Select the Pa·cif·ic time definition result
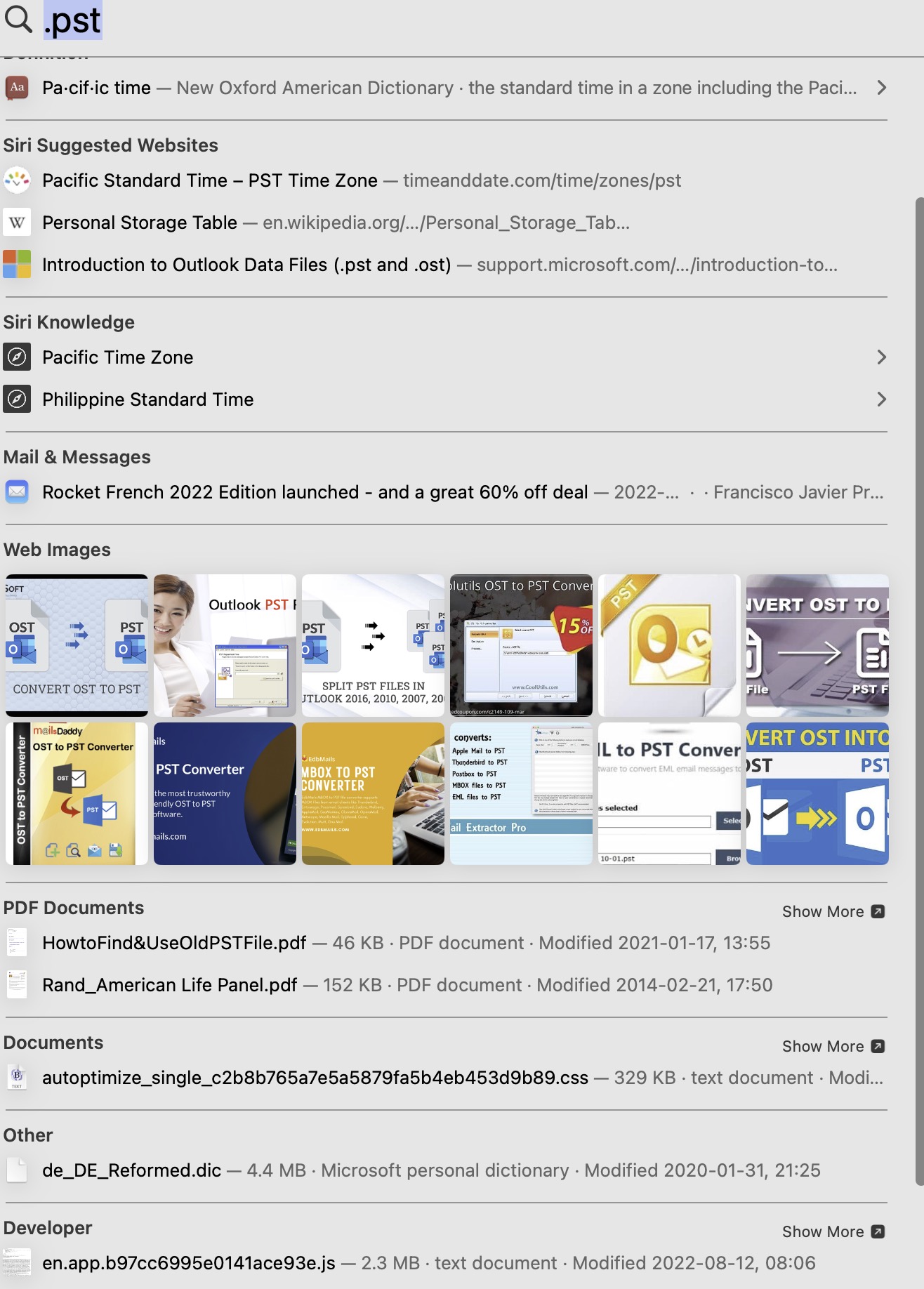This screenshot has height=1289, width=924. (445, 88)
